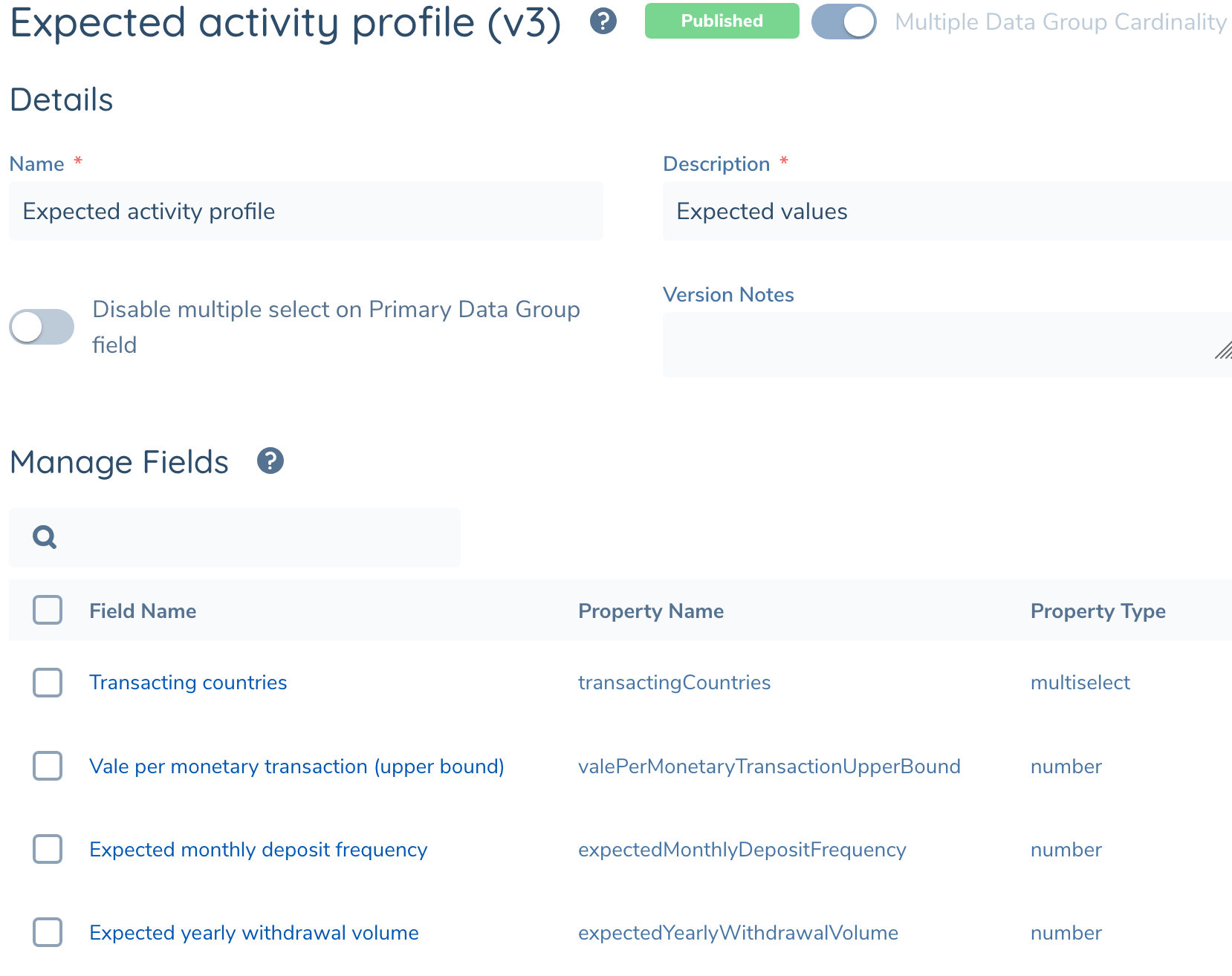Click the Published status badge

click(722, 21)
